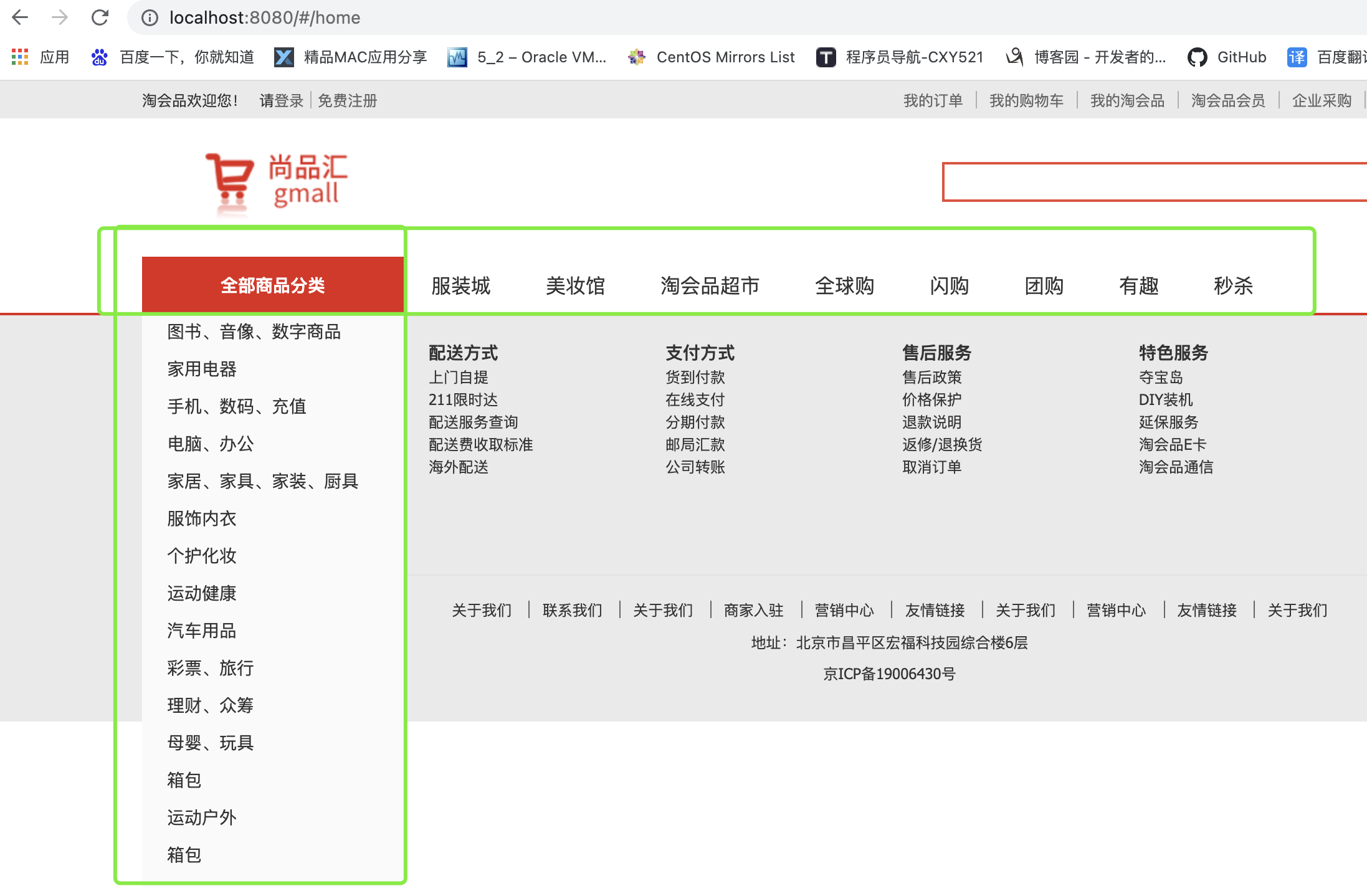This screenshot has height=896, width=1367.
Task: Click the 尚品汇 gmall cart logo
Action: pyautogui.click(x=277, y=181)
